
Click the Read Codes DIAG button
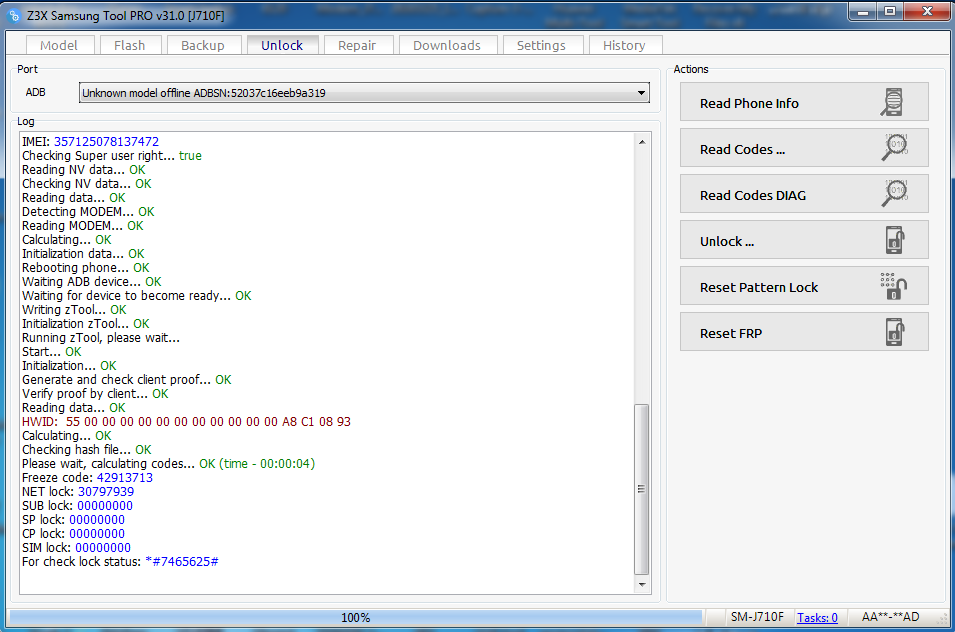click(x=804, y=194)
